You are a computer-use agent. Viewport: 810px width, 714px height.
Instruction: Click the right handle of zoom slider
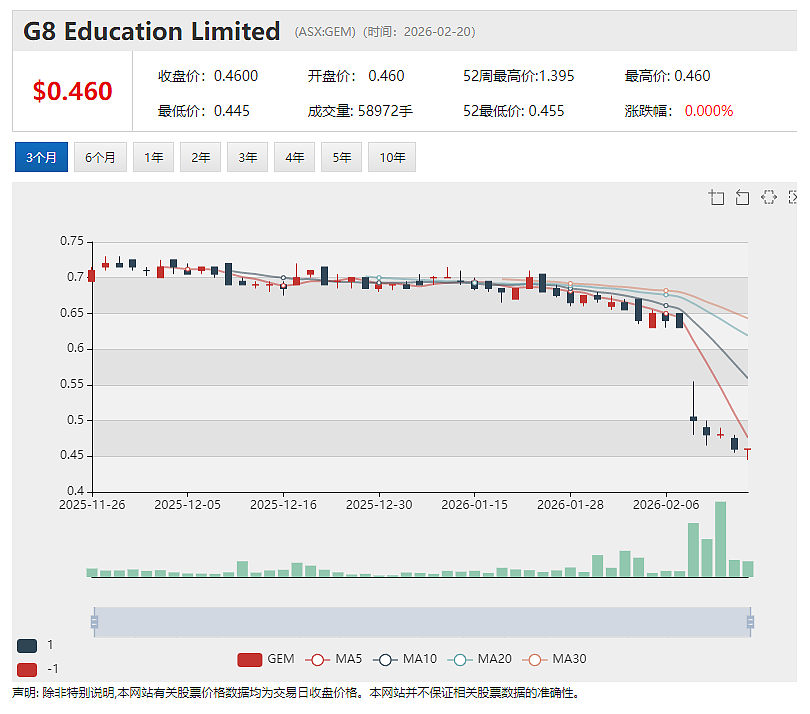click(x=751, y=622)
